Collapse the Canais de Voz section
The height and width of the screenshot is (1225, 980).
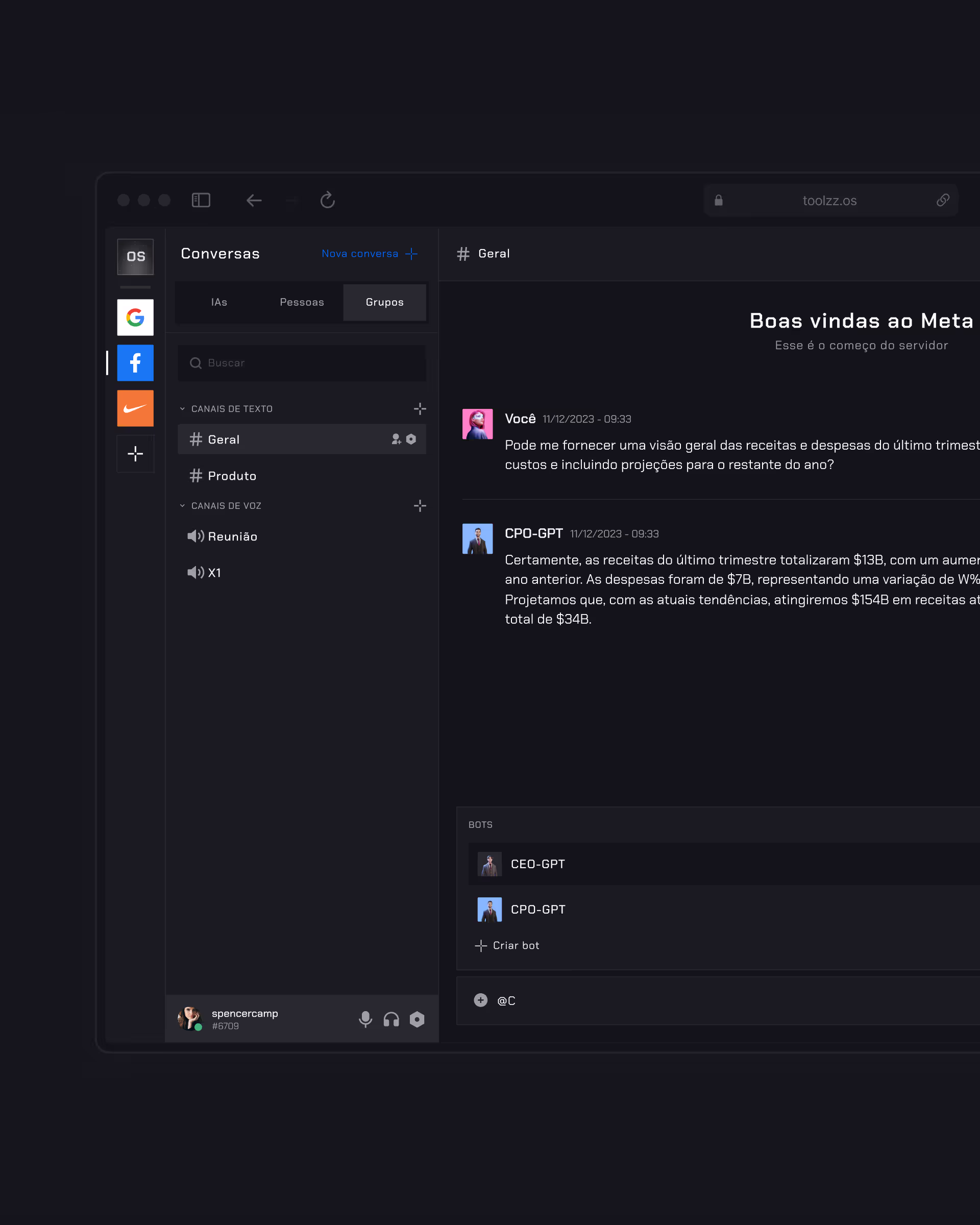tap(182, 506)
